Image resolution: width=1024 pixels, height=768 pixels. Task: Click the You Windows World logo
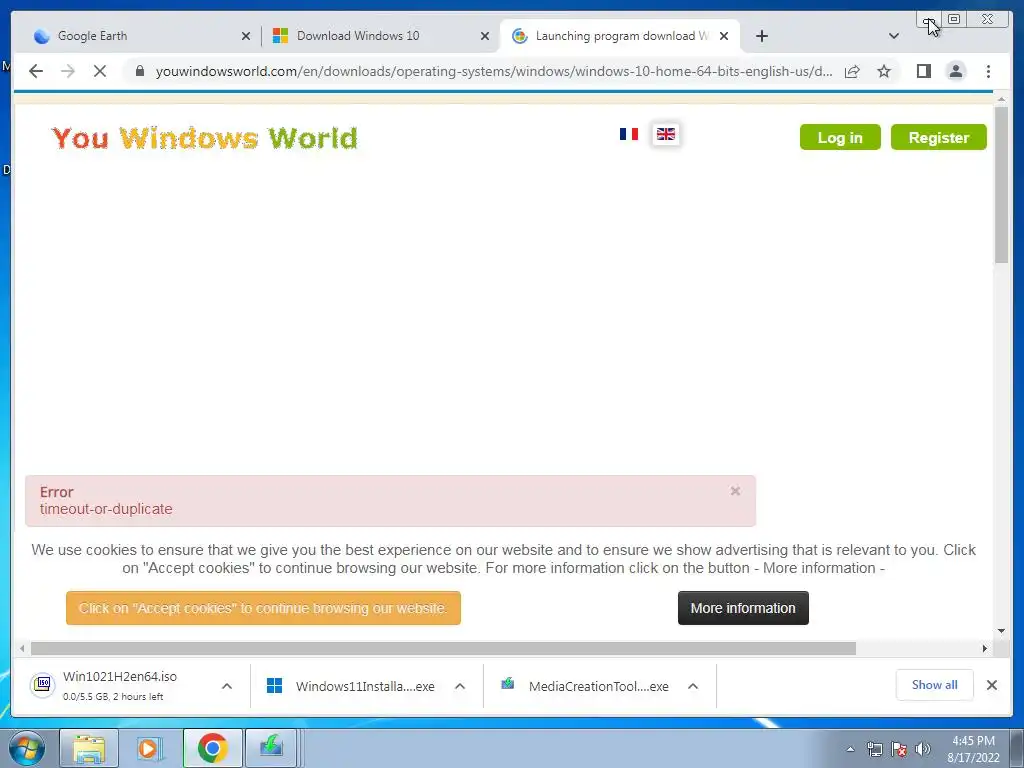coord(204,138)
